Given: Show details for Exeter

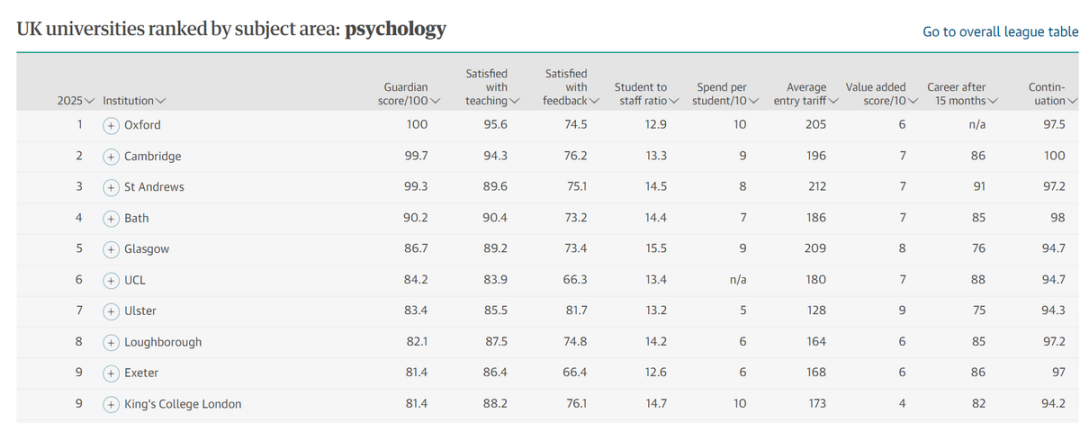Looking at the screenshot, I should [x=111, y=373].
